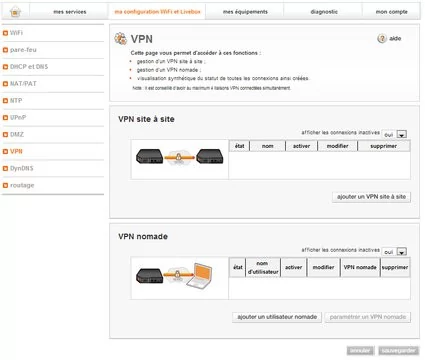
Task: Open the 'diagnostic' tab
Action: 324,12
